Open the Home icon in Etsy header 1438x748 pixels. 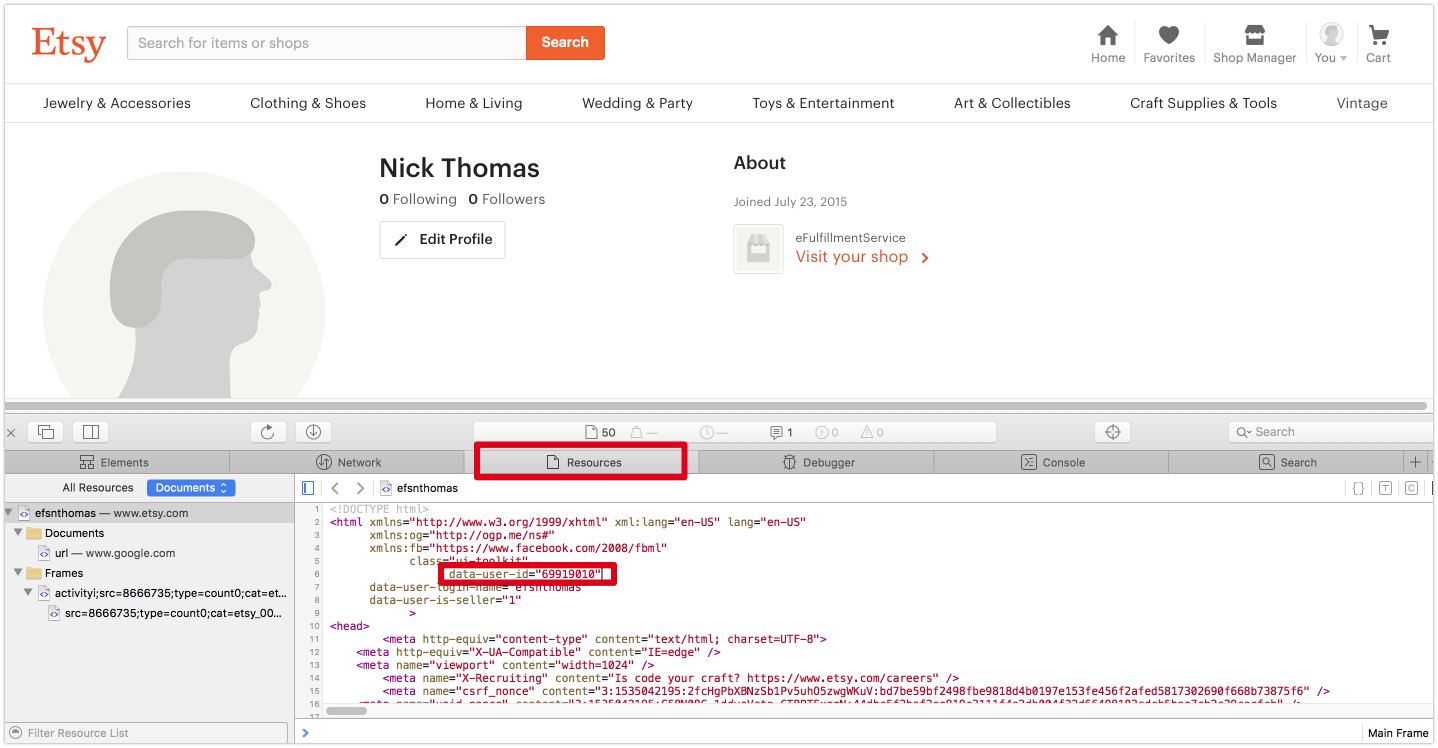[x=1108, y=44]
